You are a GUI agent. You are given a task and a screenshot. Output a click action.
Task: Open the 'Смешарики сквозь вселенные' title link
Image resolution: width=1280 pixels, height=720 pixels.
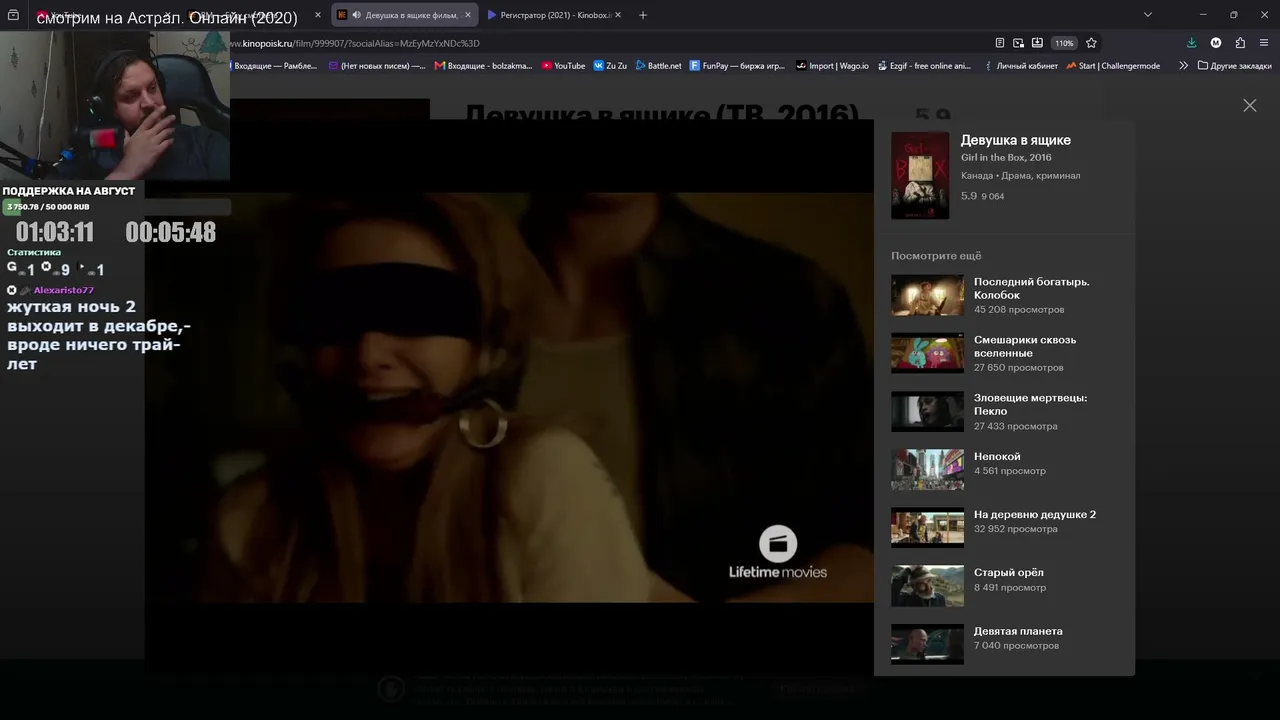[1025, 346]
